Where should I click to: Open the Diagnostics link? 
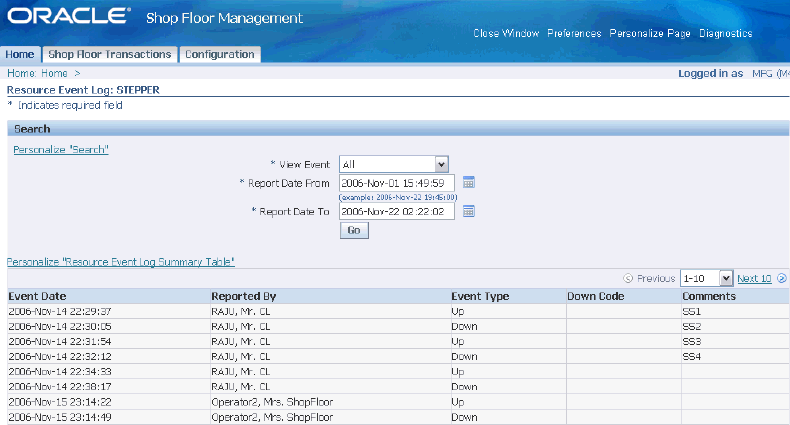coord(726,33)
